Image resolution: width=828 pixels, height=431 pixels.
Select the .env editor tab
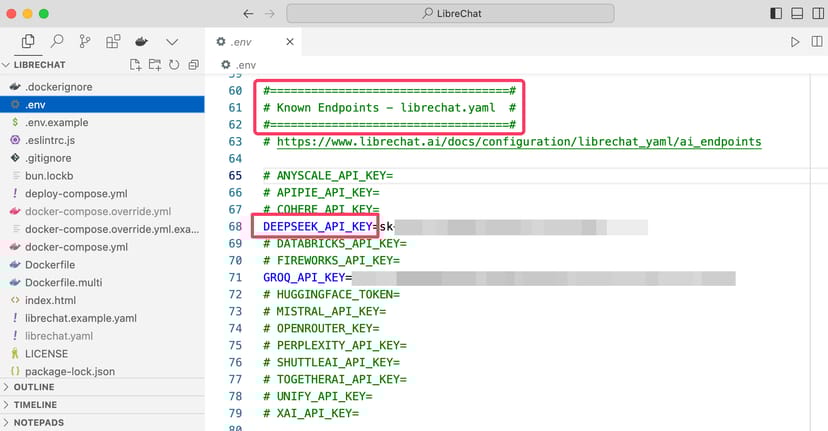tap(240, 42)
